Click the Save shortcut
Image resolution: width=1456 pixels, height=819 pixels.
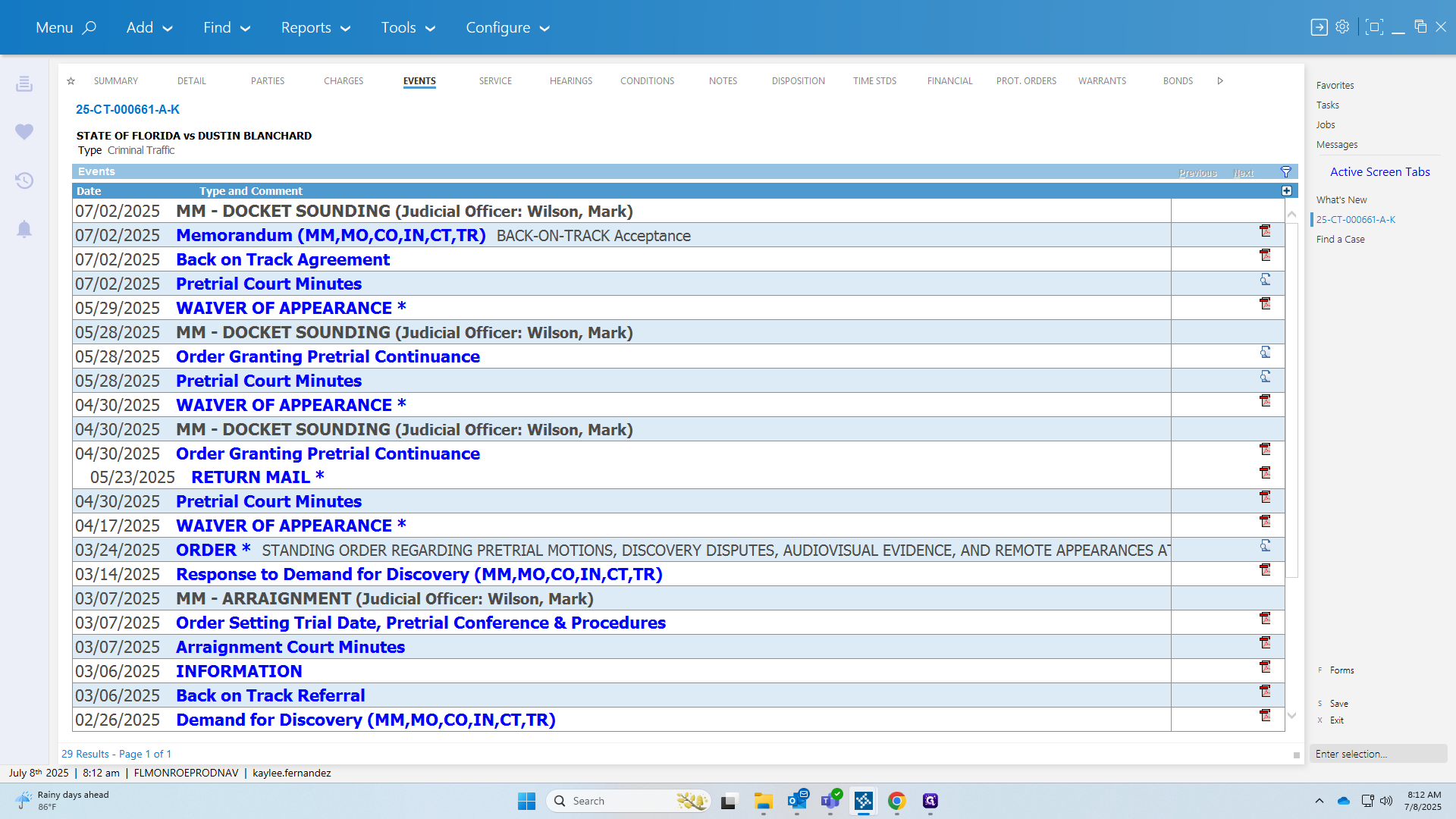[x=1338, y=704]
